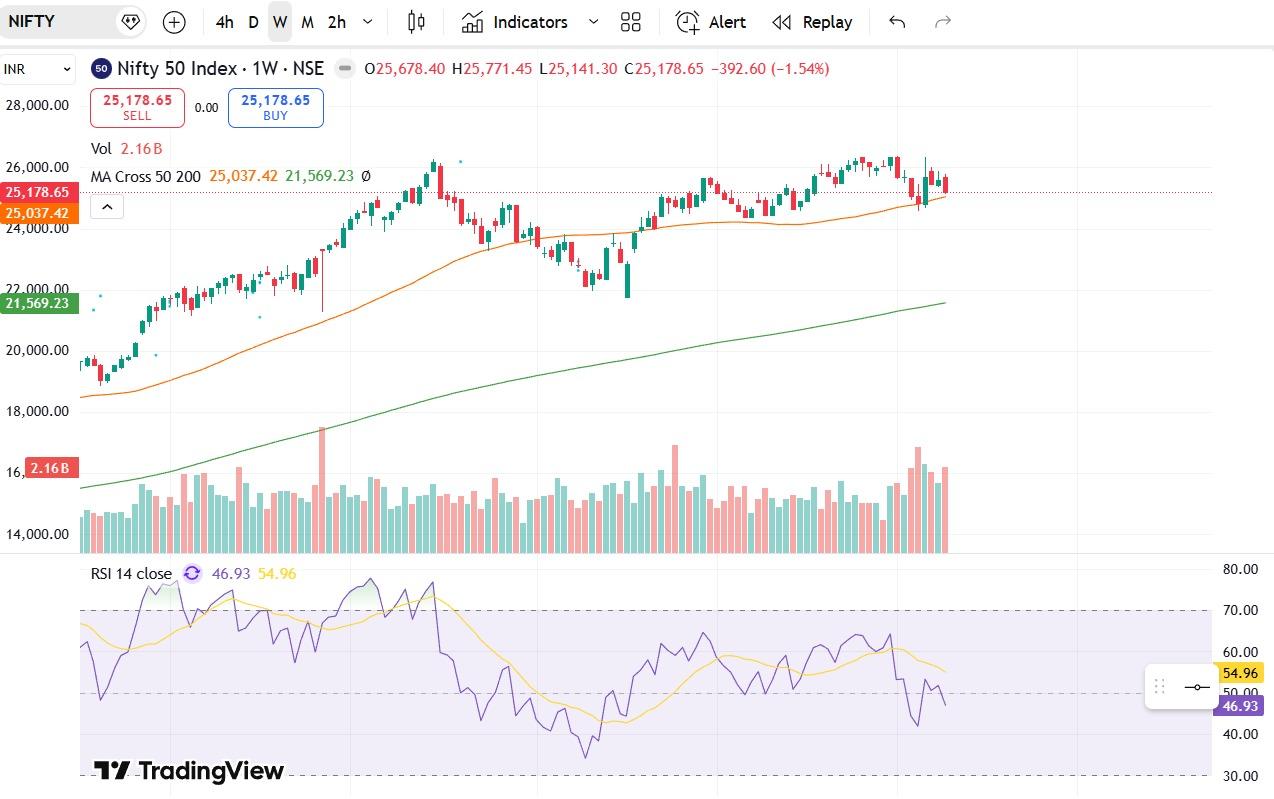Click the plus icon to compare symbols
The width and height of the screenshot is (1274, 799).
click(x=174, y=22)
